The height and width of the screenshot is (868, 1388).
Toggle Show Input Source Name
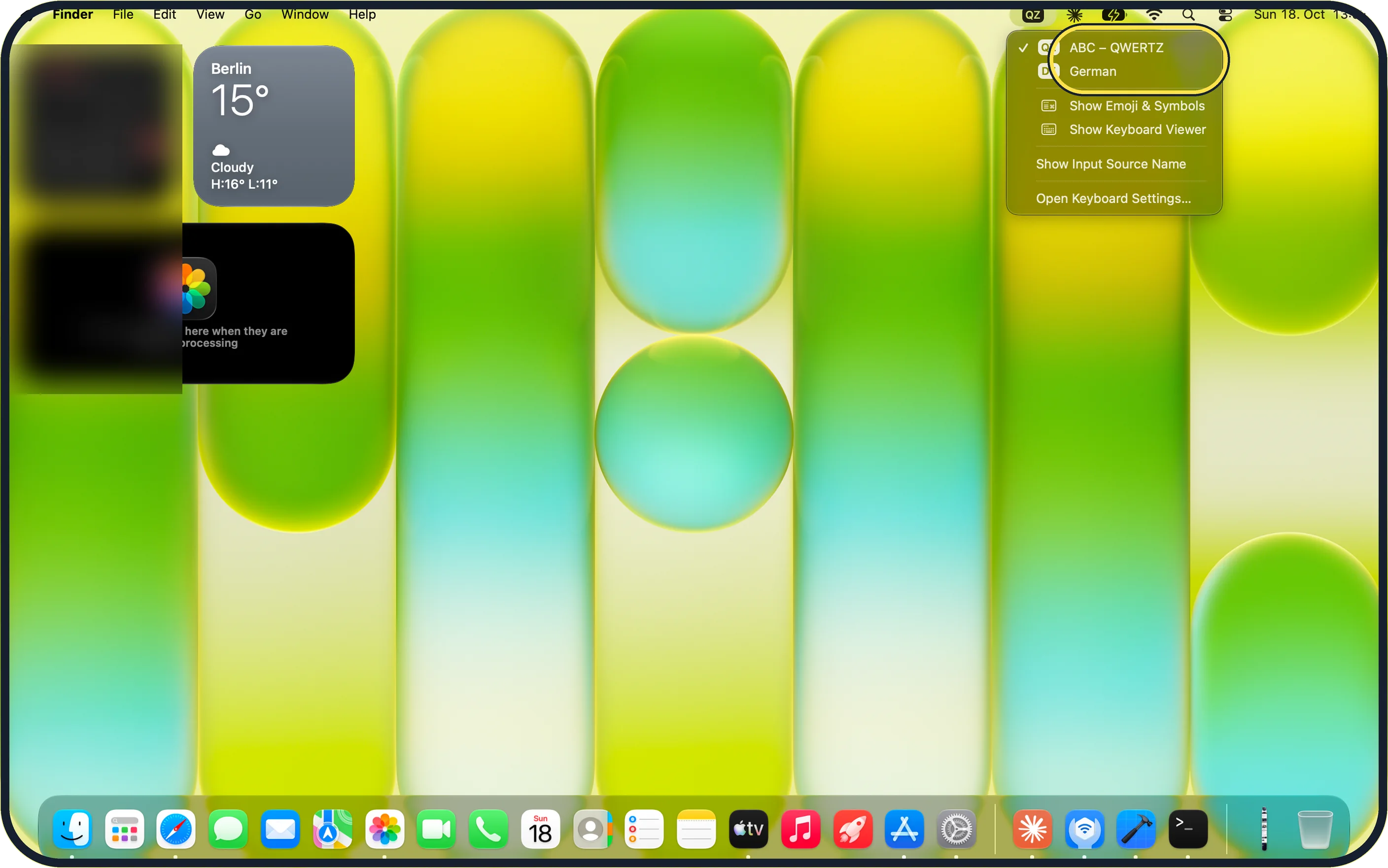pyautogui.click(x=1114, y=164)
